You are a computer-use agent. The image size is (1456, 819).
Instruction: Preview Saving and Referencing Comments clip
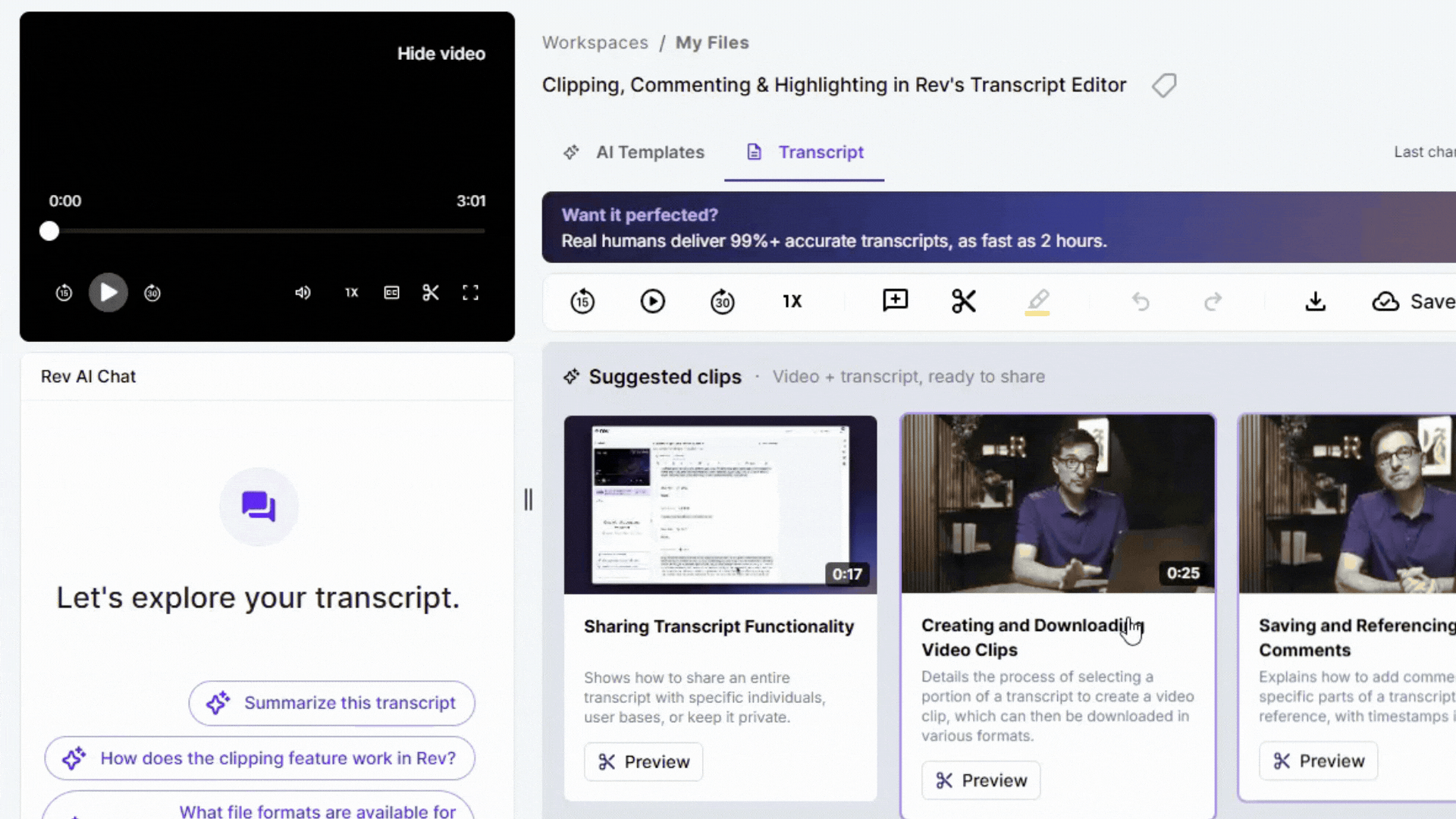coord(1318,761)
